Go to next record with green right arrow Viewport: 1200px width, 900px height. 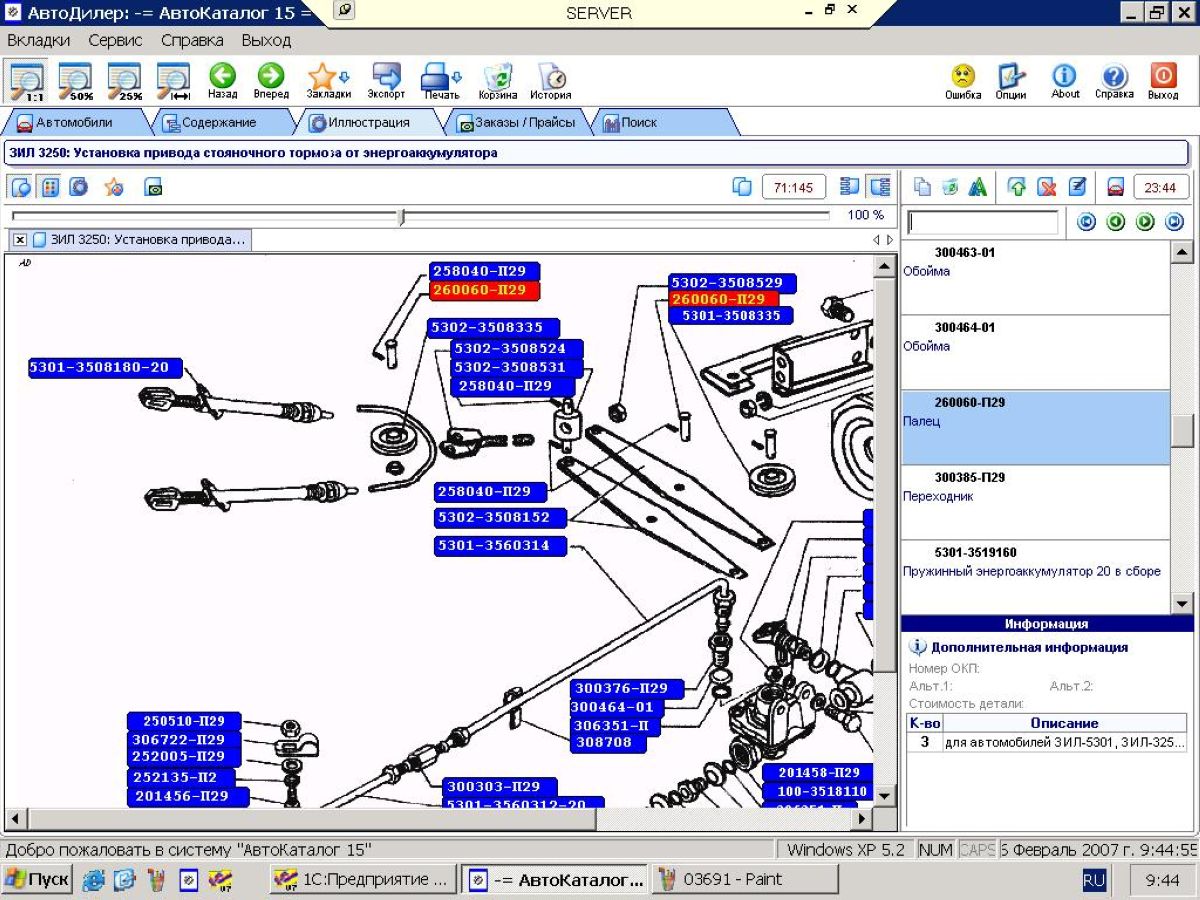click(1145, 222)
